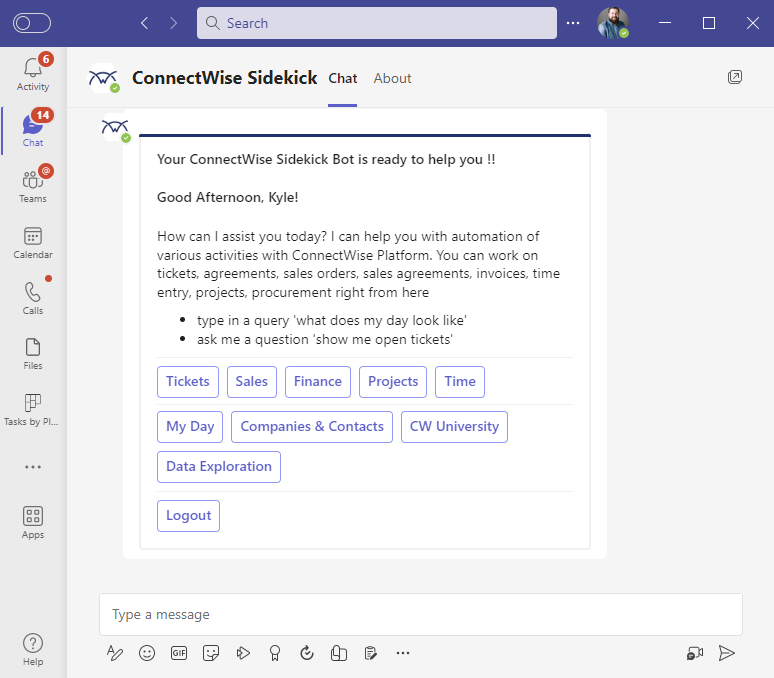
Task: Click the Actions arrow icon
Action: pyautogui.click(x=243, y=653)
